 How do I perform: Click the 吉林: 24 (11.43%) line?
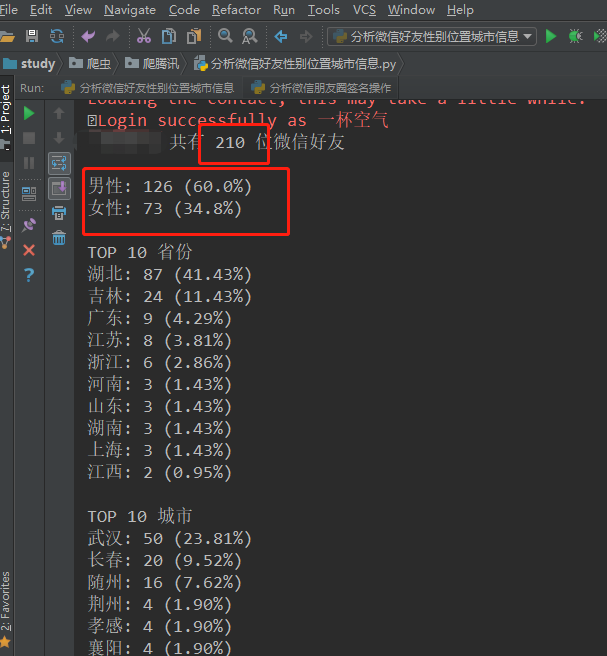click(169, 297)
